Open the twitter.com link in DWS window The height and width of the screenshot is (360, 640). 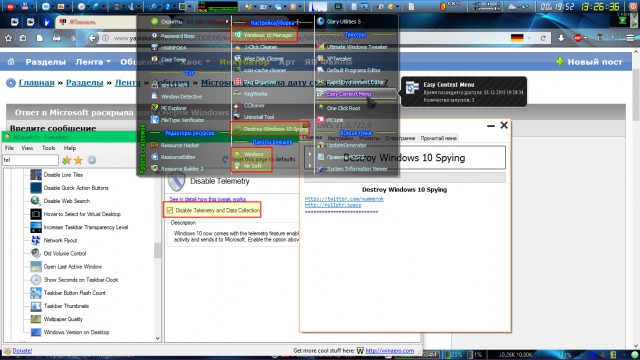pyautogui.click(x=344, y=199)
